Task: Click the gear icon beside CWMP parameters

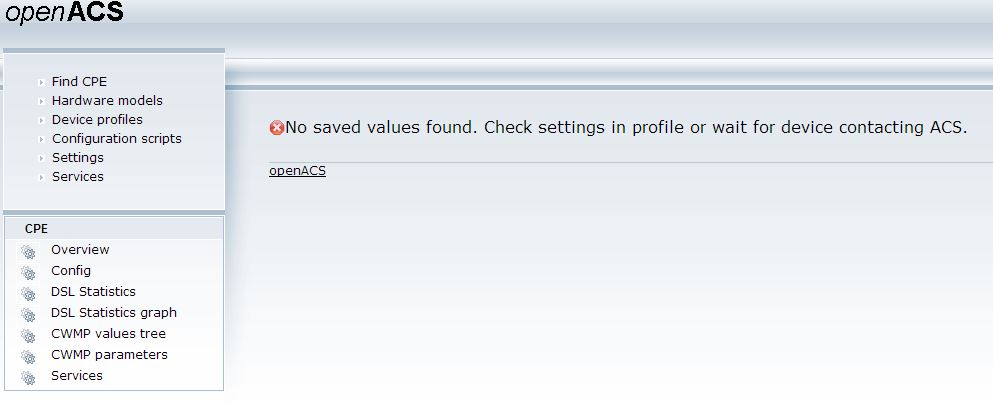Action: [x=28, y=356]
